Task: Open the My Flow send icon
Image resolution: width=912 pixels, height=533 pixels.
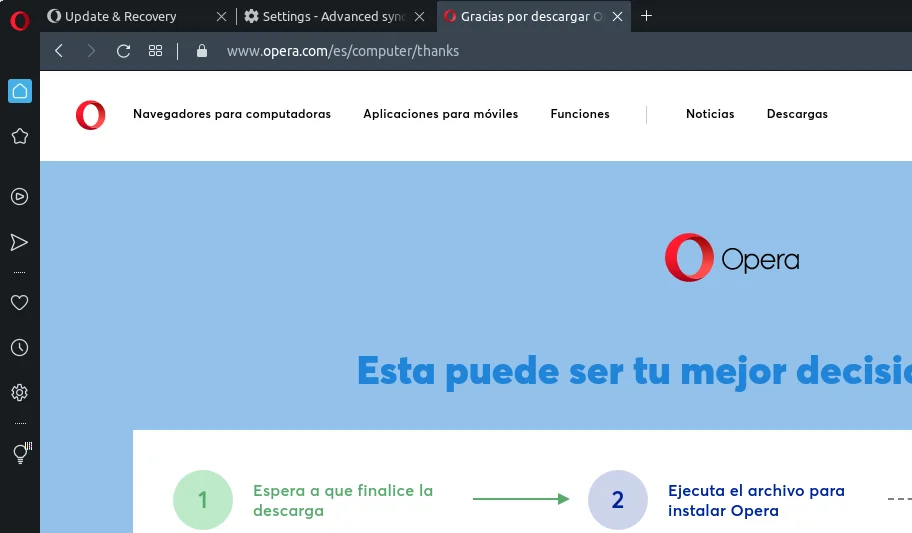Action: click(19, 242)
